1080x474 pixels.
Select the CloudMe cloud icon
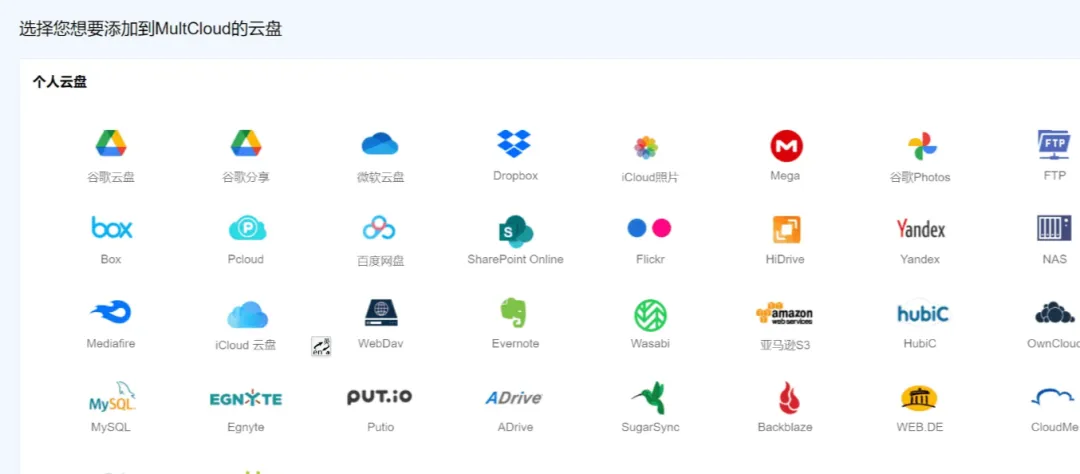(x=1054, y=398)
